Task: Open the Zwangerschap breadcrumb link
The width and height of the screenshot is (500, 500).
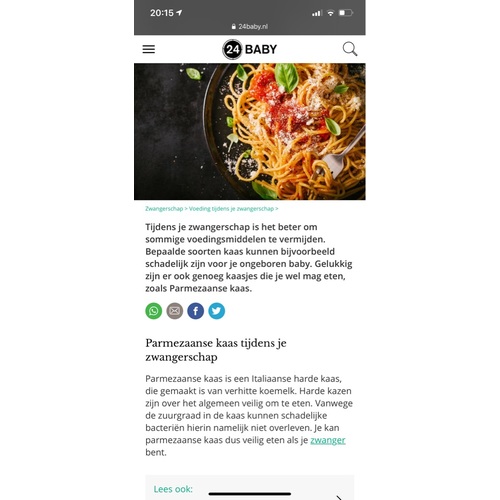Action: tap(164, 209)
